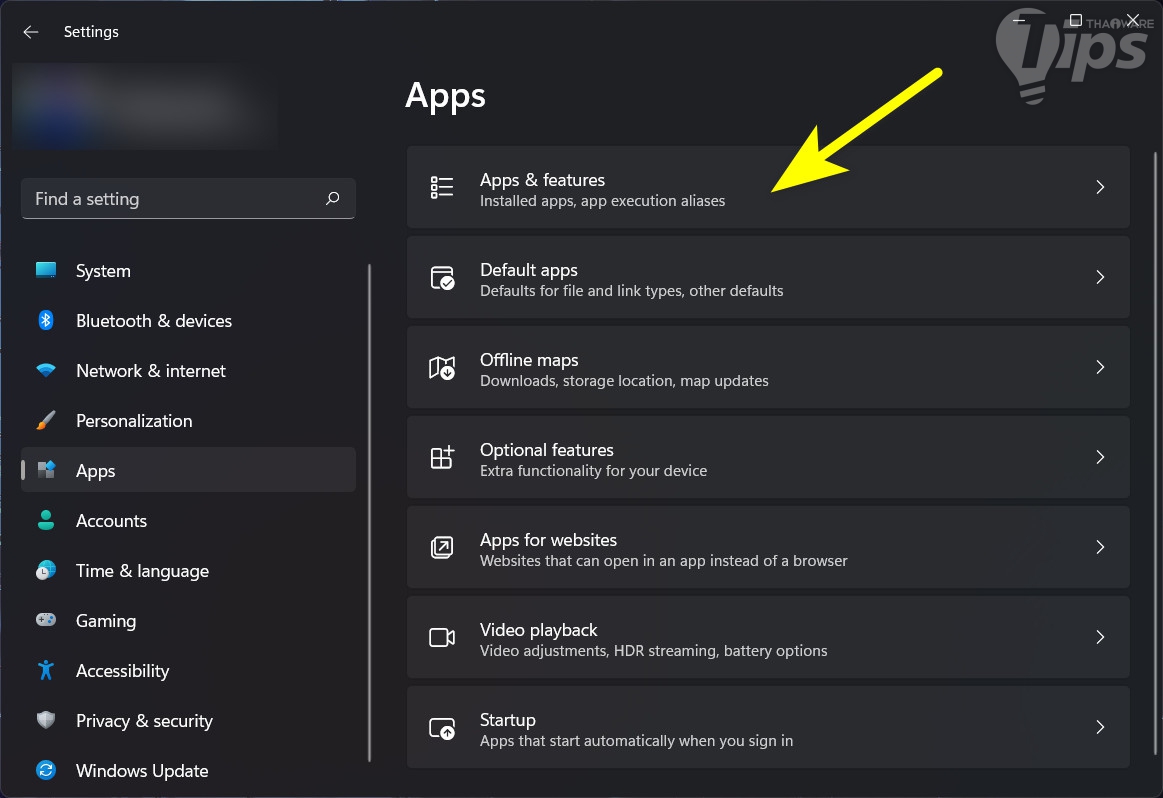Click the Optional features grid icon

[442, 457]
